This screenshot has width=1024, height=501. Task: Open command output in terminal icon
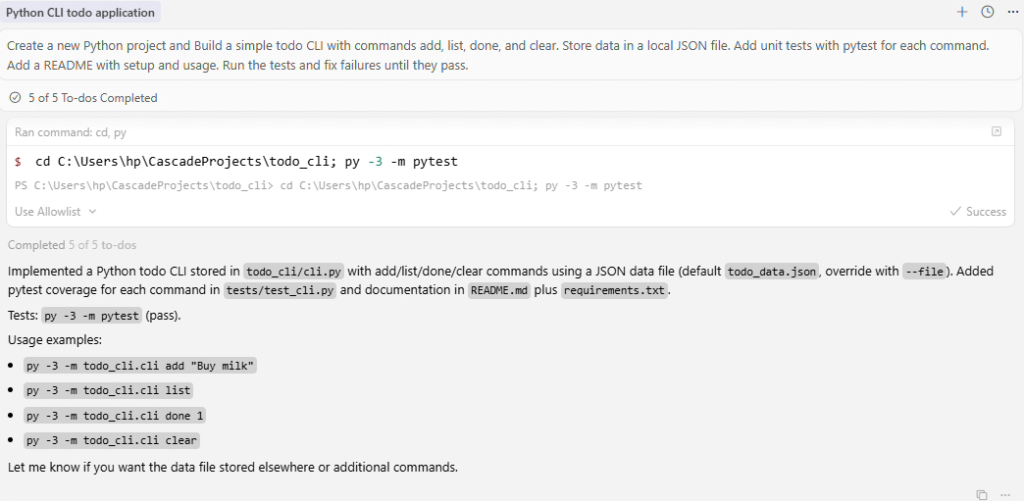click(x=996, y=132)
